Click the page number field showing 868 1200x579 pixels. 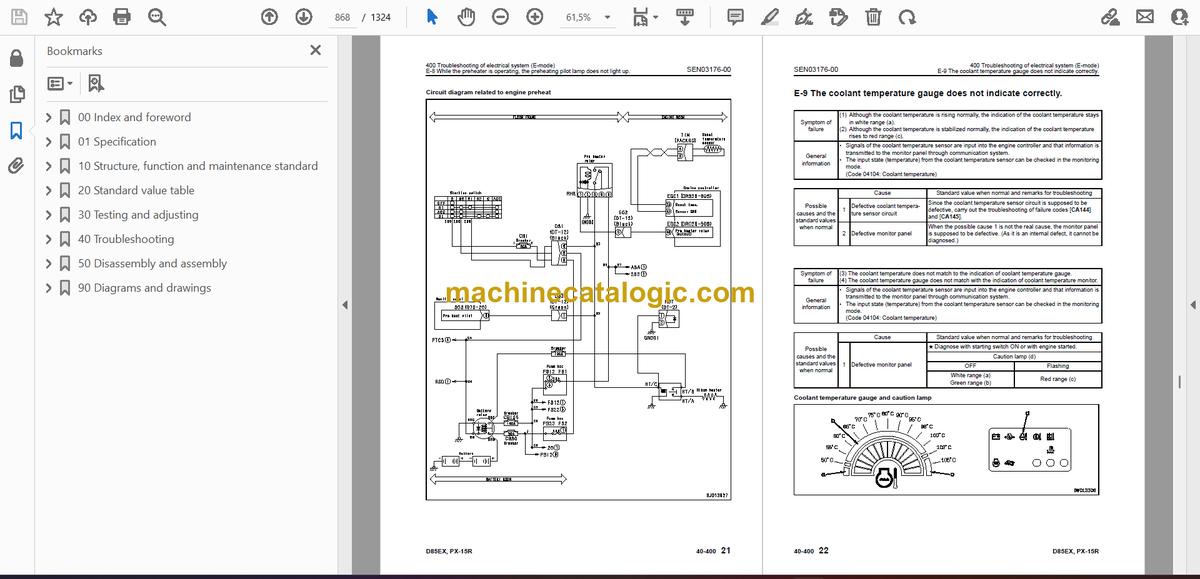tap(343, 17)
